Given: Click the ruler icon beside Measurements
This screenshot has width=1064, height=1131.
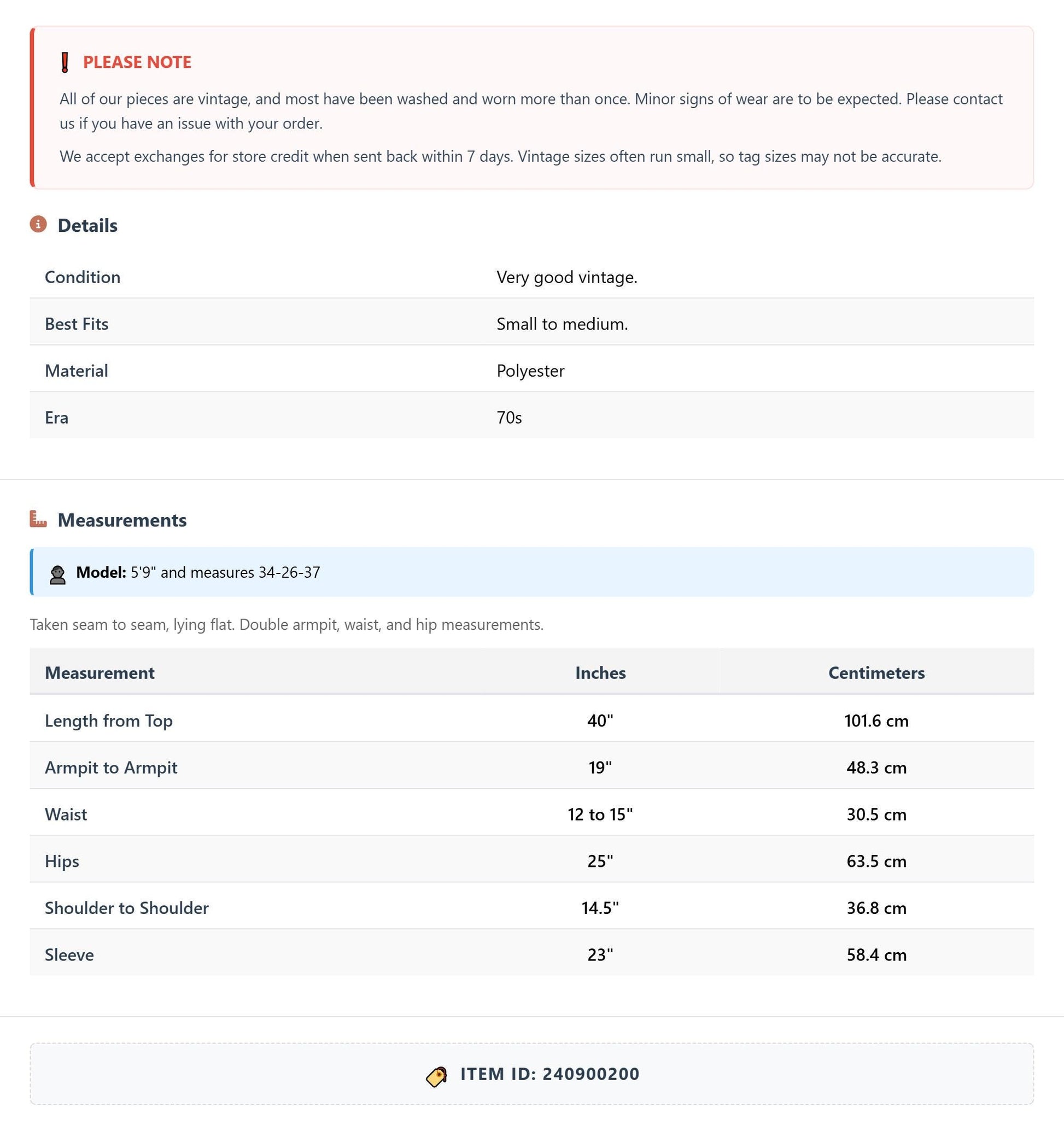Looking at the screenshot, I should 38,519.
